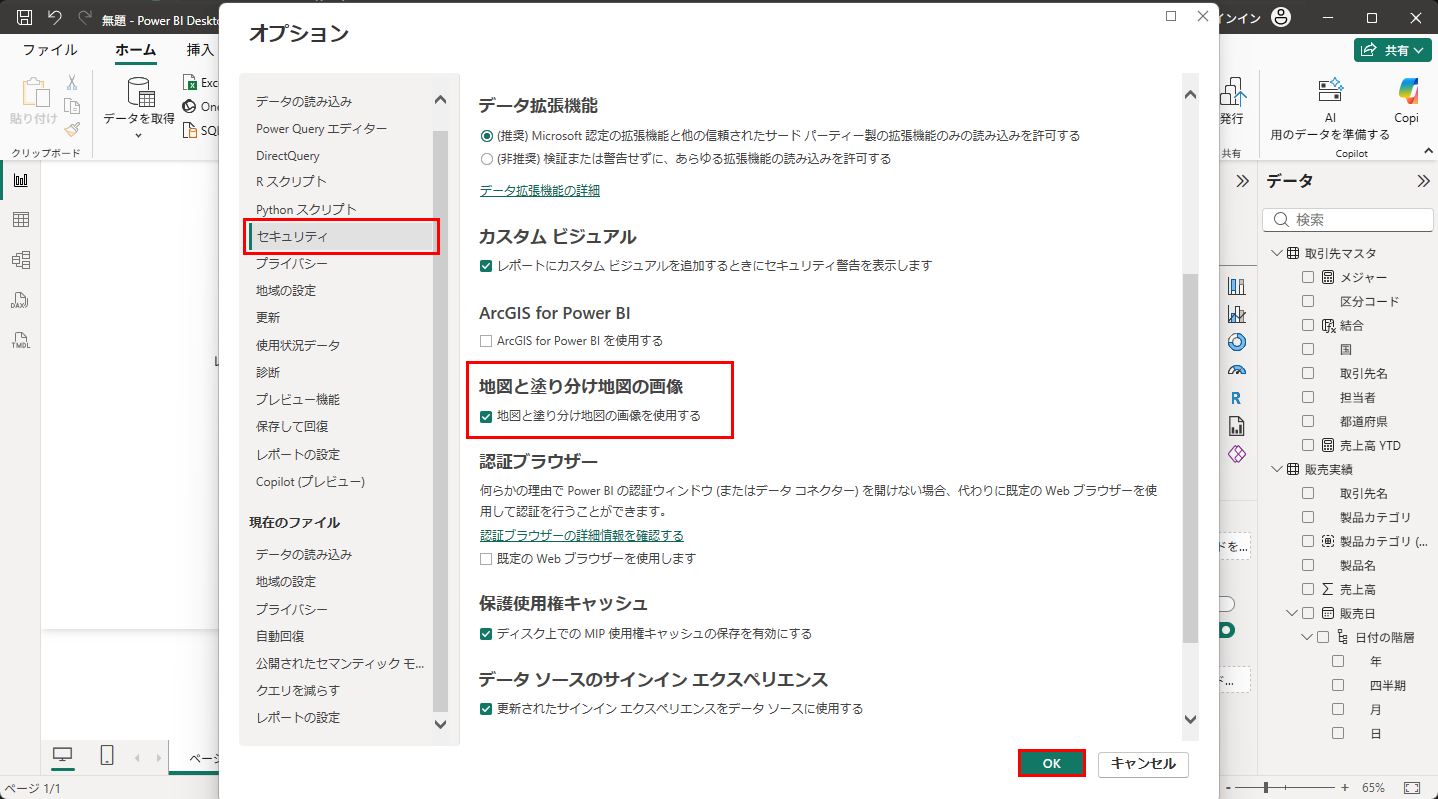This screenshot has height=799, width=1438.
Task: Collapse the 販売日 field node
Action: point(1293,613)
